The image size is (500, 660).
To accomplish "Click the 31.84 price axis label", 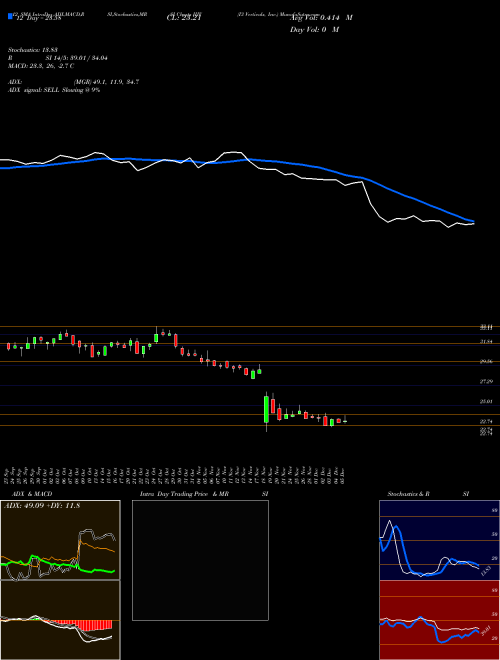I will [x=486, y=342].
